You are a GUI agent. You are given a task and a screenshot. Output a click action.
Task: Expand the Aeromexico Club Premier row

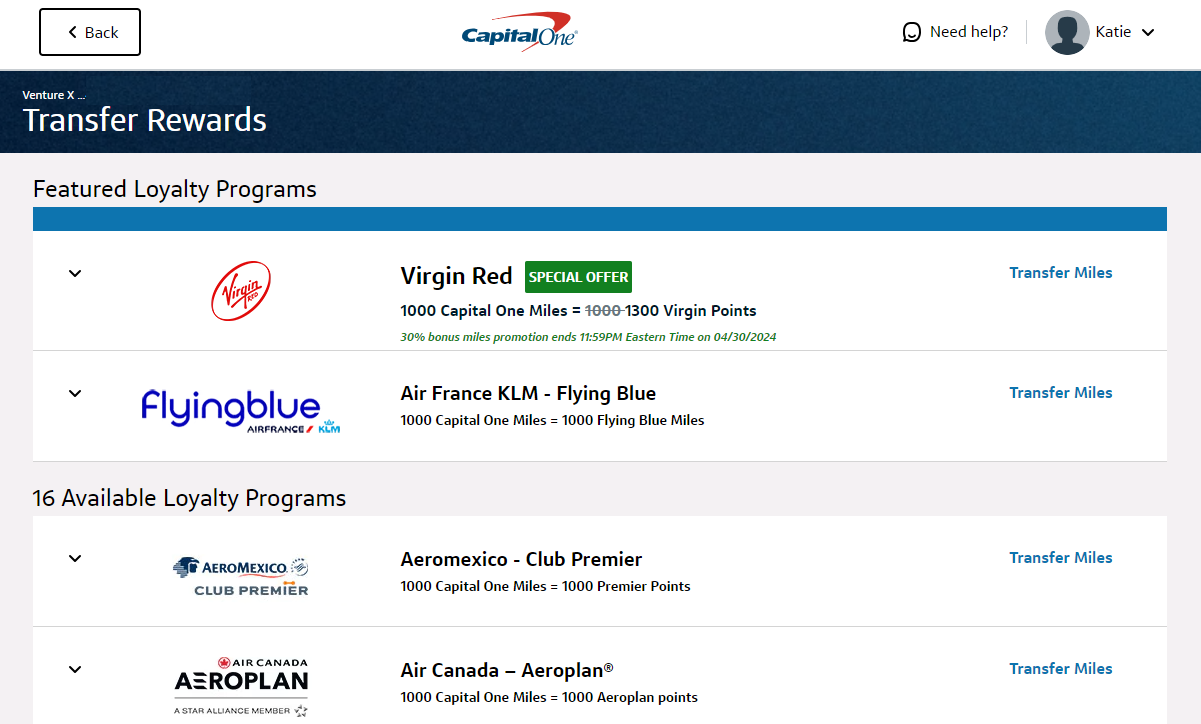74,558
